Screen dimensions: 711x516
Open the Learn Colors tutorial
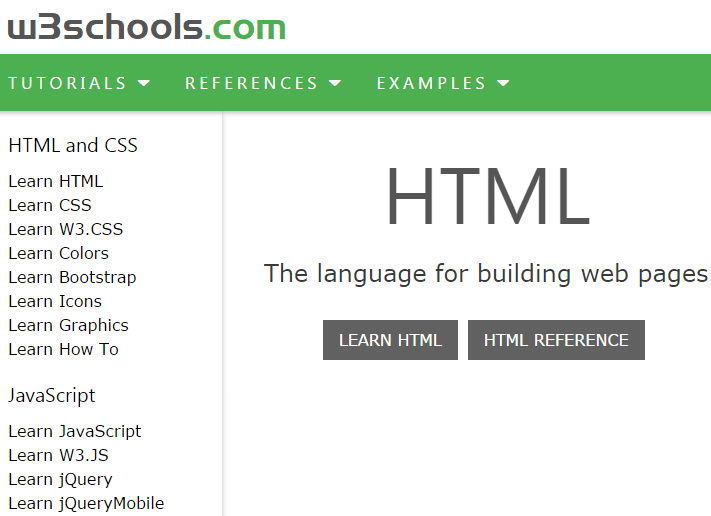(59, 253)
